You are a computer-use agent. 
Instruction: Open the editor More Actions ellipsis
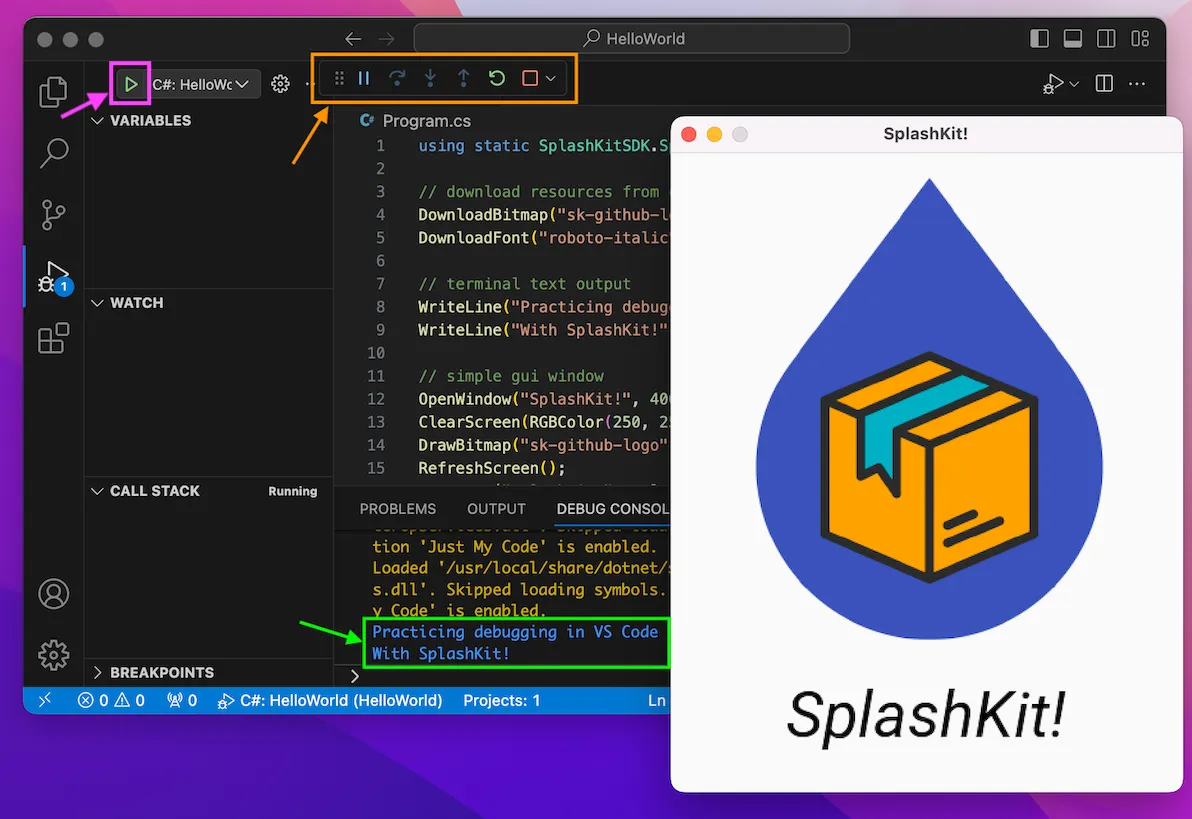(1137, 84)
